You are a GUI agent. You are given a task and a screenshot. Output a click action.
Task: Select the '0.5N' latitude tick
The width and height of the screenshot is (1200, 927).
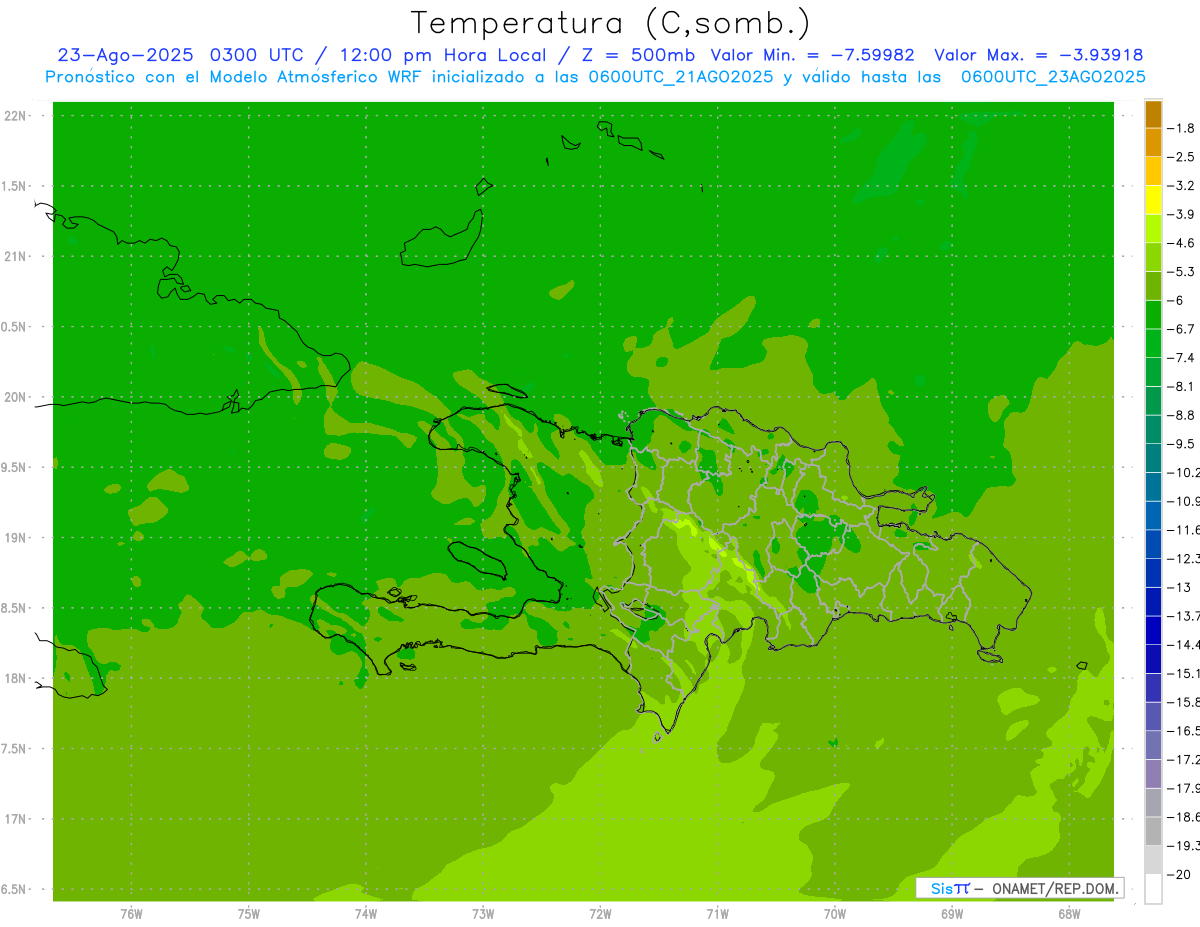[15, 327]
